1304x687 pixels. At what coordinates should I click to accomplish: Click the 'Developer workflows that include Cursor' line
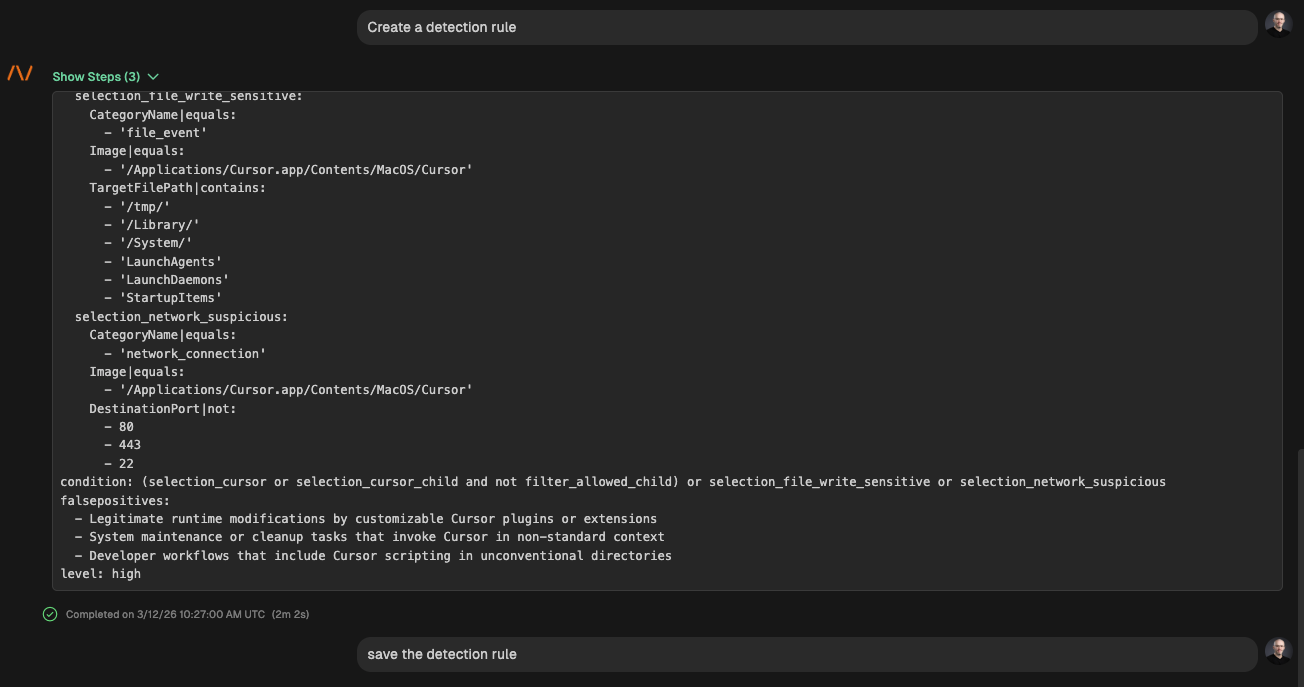[373, 556]
